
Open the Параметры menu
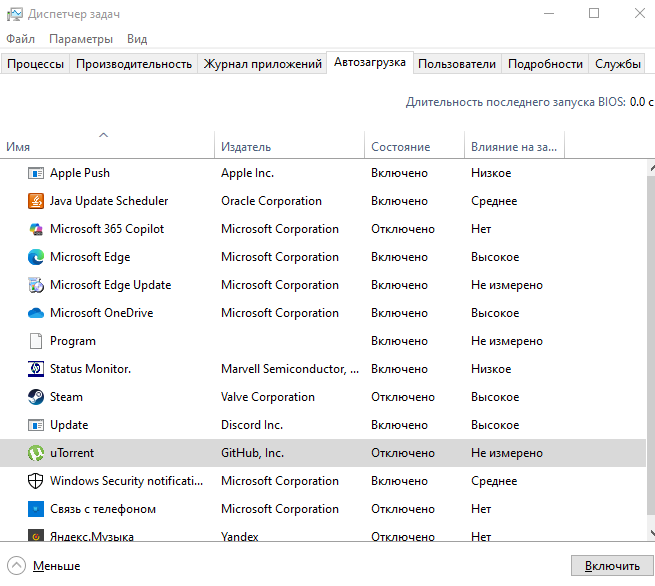coord(81,39)
